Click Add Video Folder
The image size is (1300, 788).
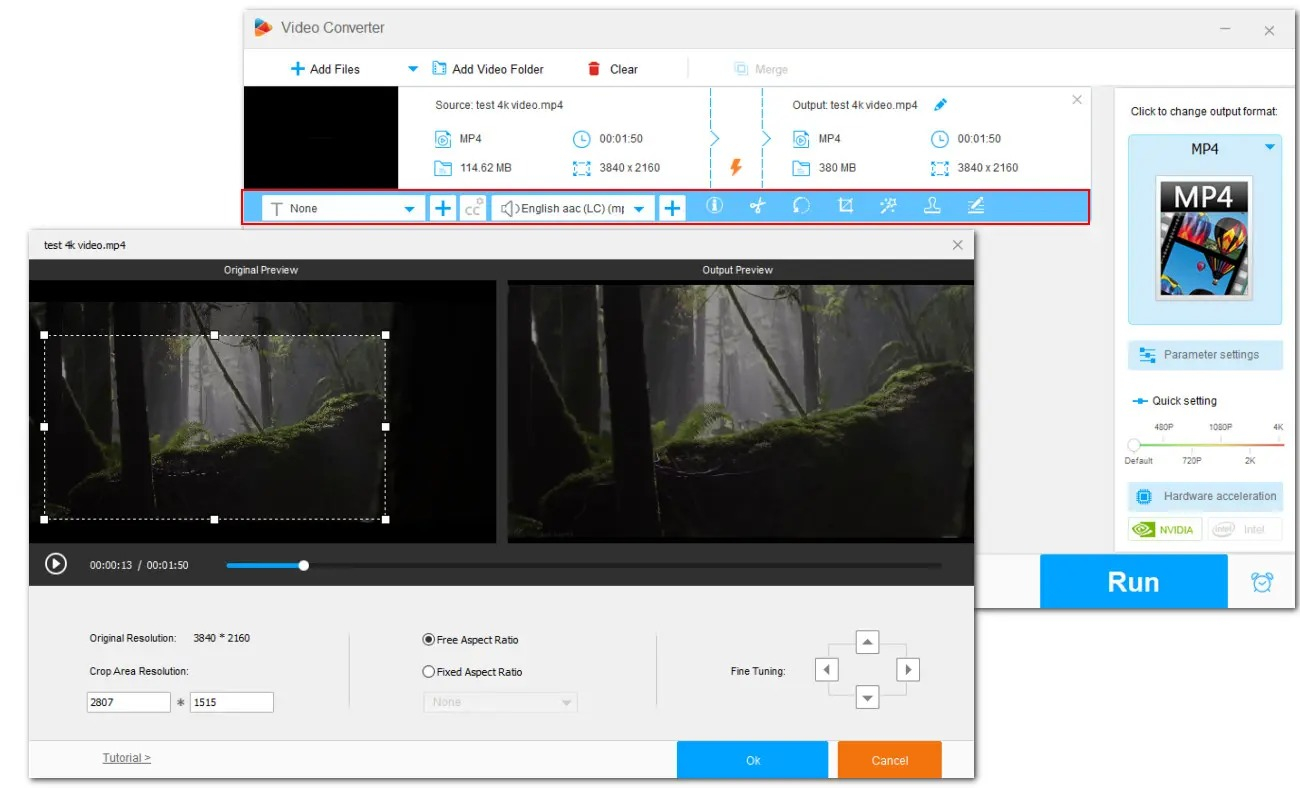point(488,69)
